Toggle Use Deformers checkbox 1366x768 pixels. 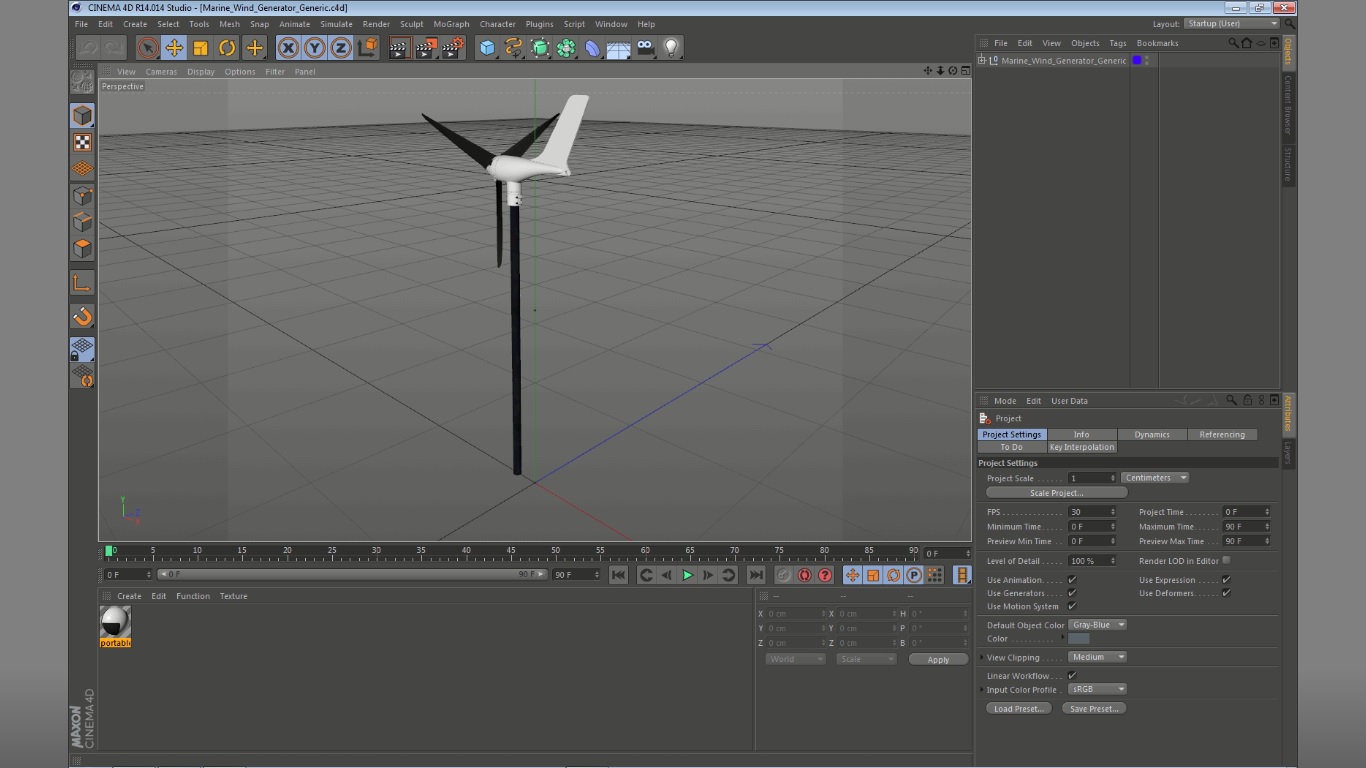pyautogui.click(x=1226, y=593)
